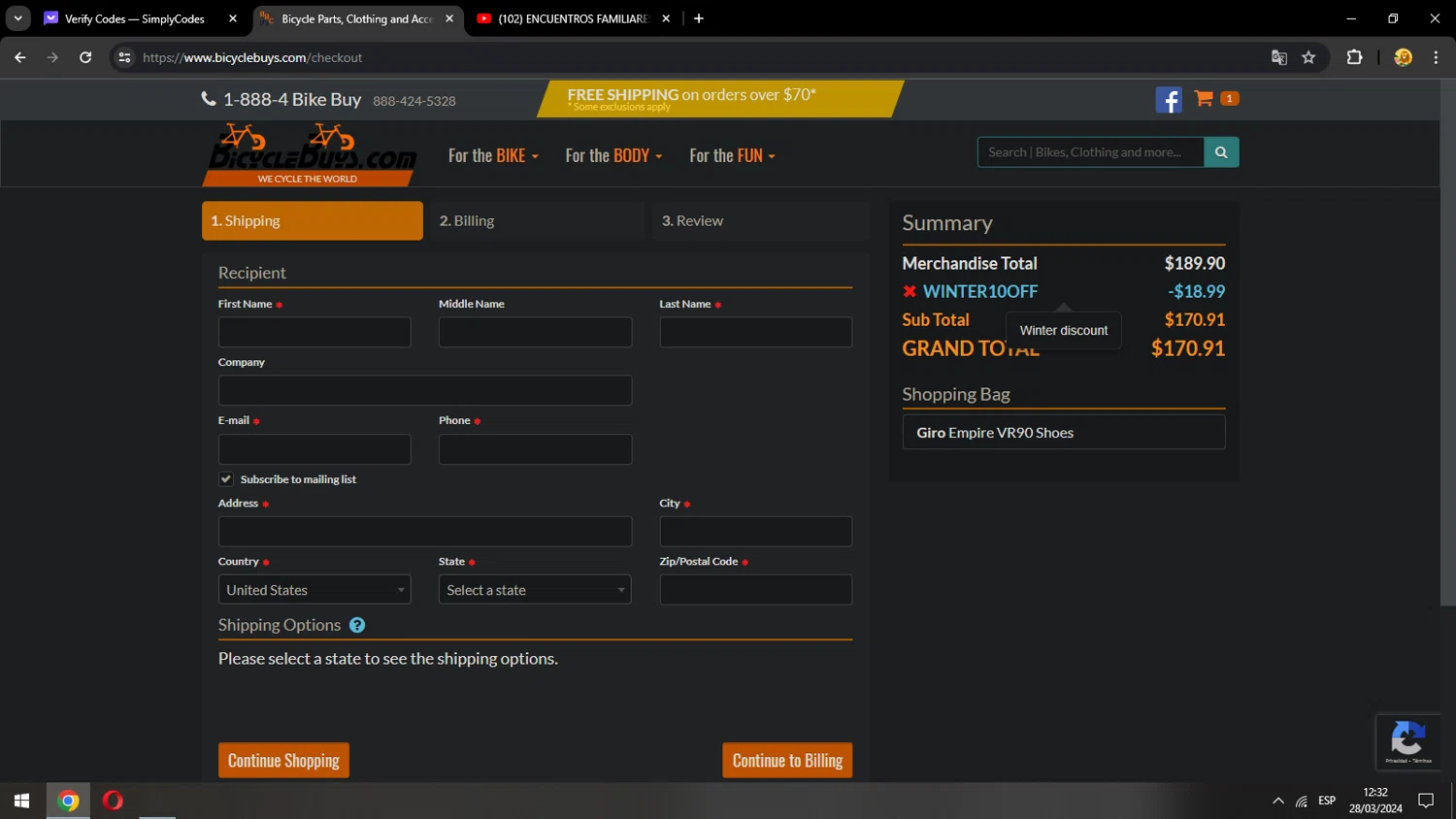Image resolution: width=1456 pixels, height=819 pixels.
Task: Expand the For the BIKE menu
Action: point(493,156)
